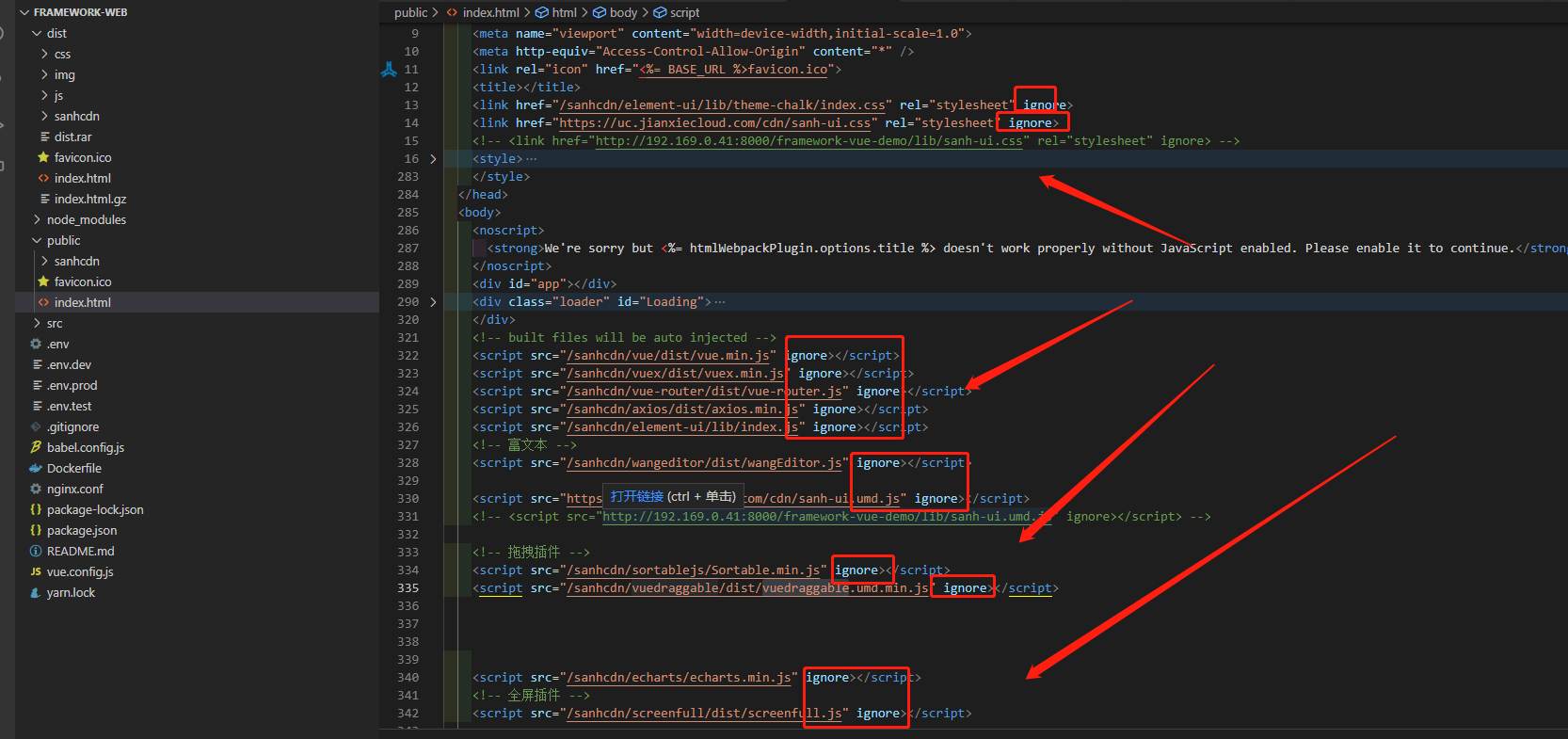Expand the sanhcdn folder inside dist

coord(44,117)
